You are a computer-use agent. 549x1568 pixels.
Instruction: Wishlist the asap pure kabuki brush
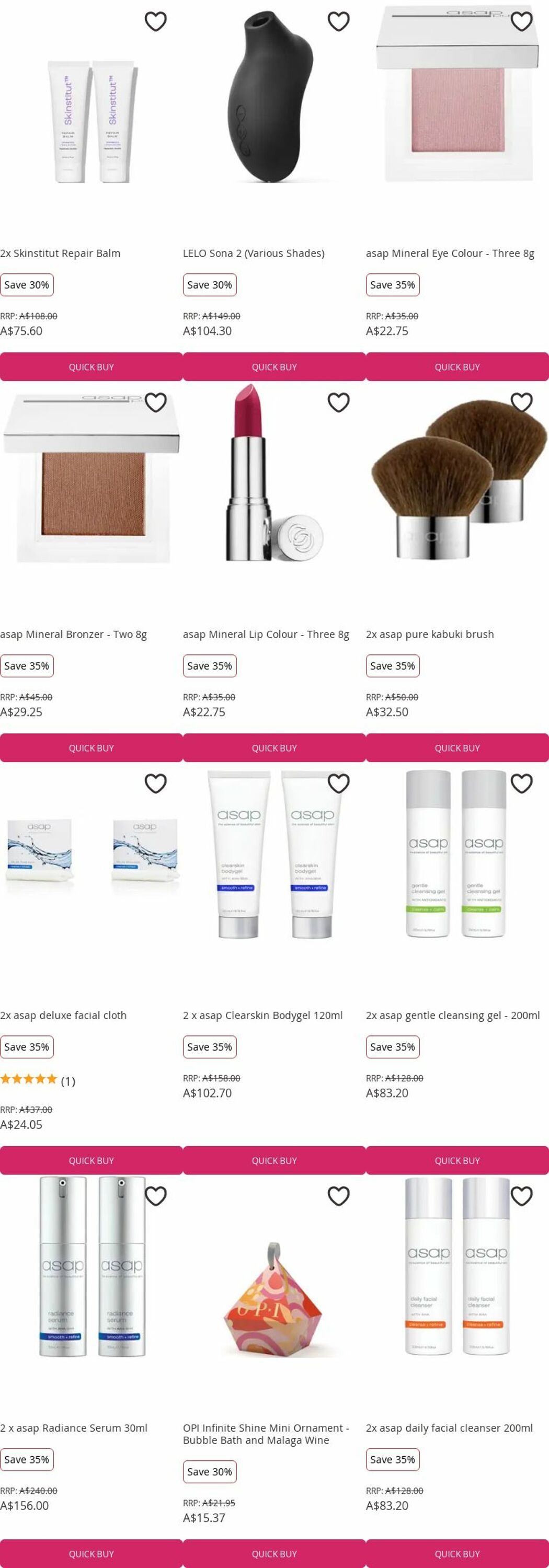click(x=522, y=402)
